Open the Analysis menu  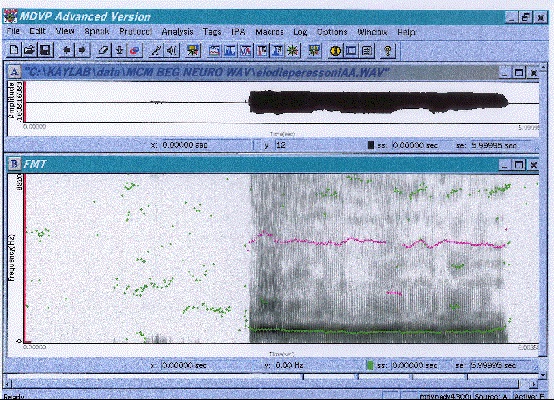[177, 32]
